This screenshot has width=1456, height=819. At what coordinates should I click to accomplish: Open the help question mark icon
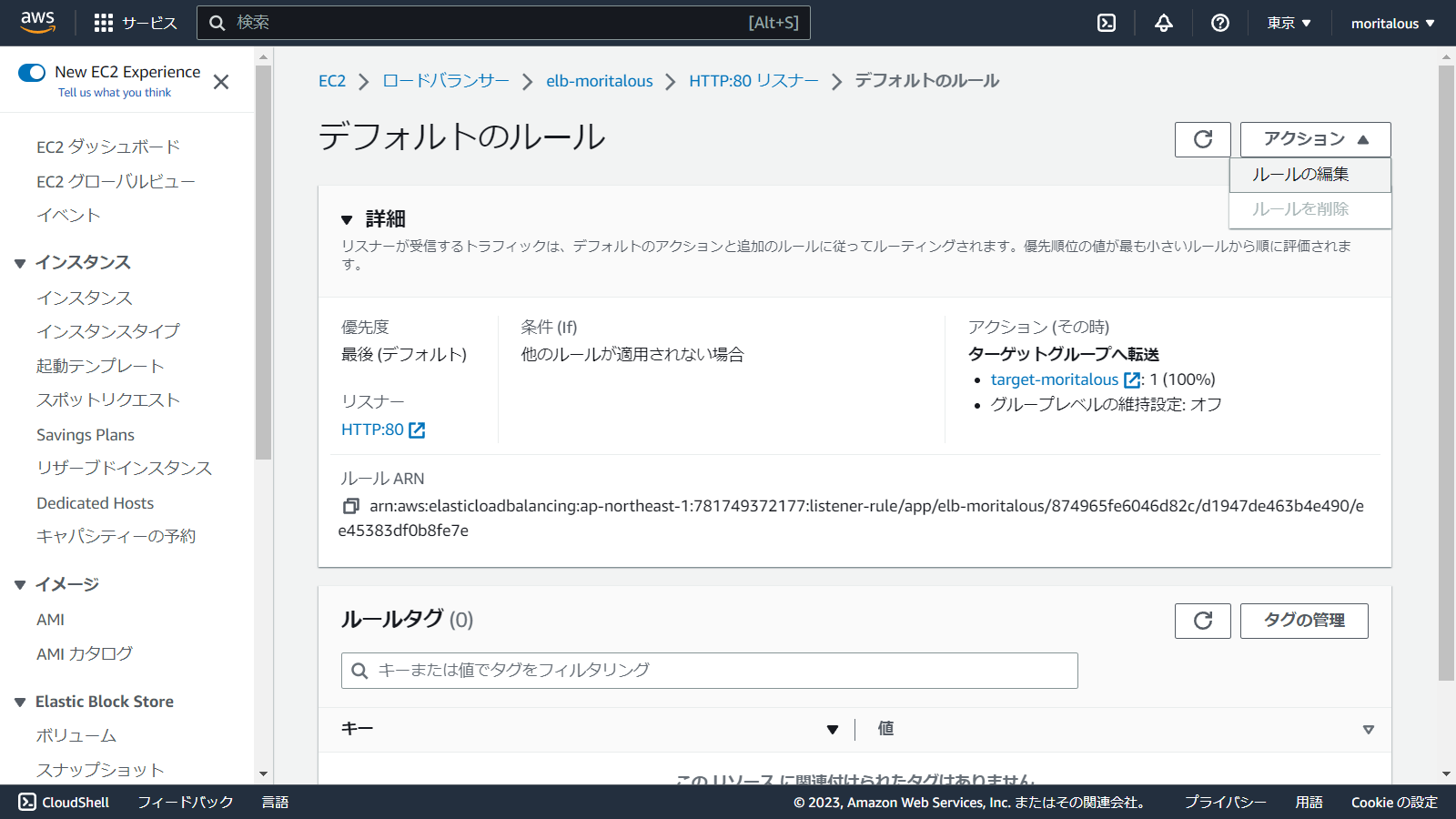[x=1219, y=23]
